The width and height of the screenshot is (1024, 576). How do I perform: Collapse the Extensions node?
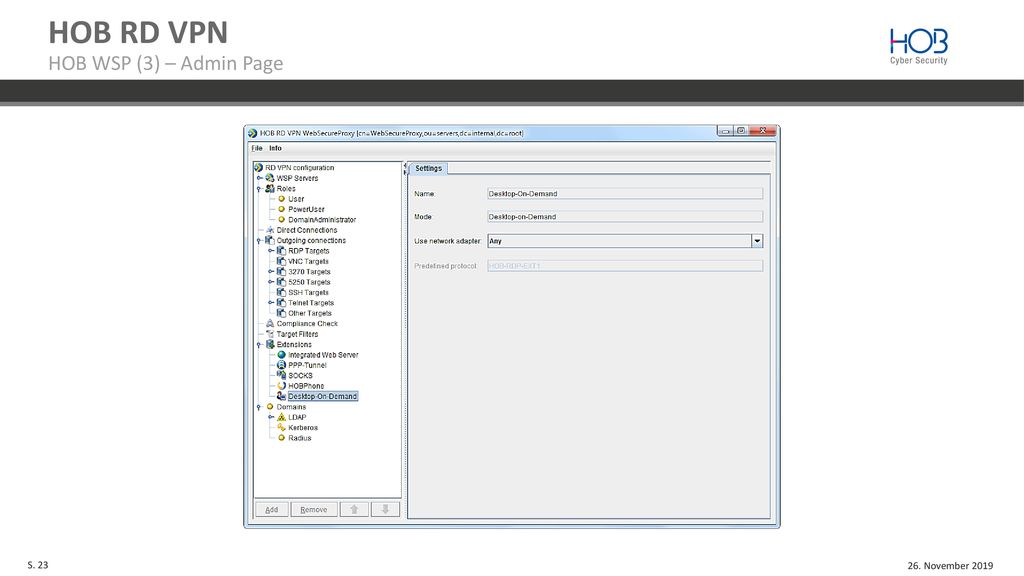[x=259, y=345]
